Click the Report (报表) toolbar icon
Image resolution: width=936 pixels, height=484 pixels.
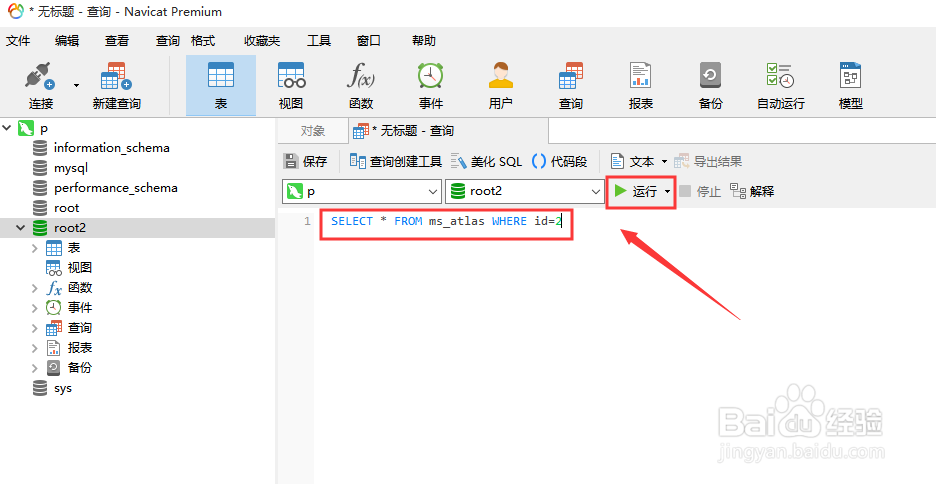[641, 86]
